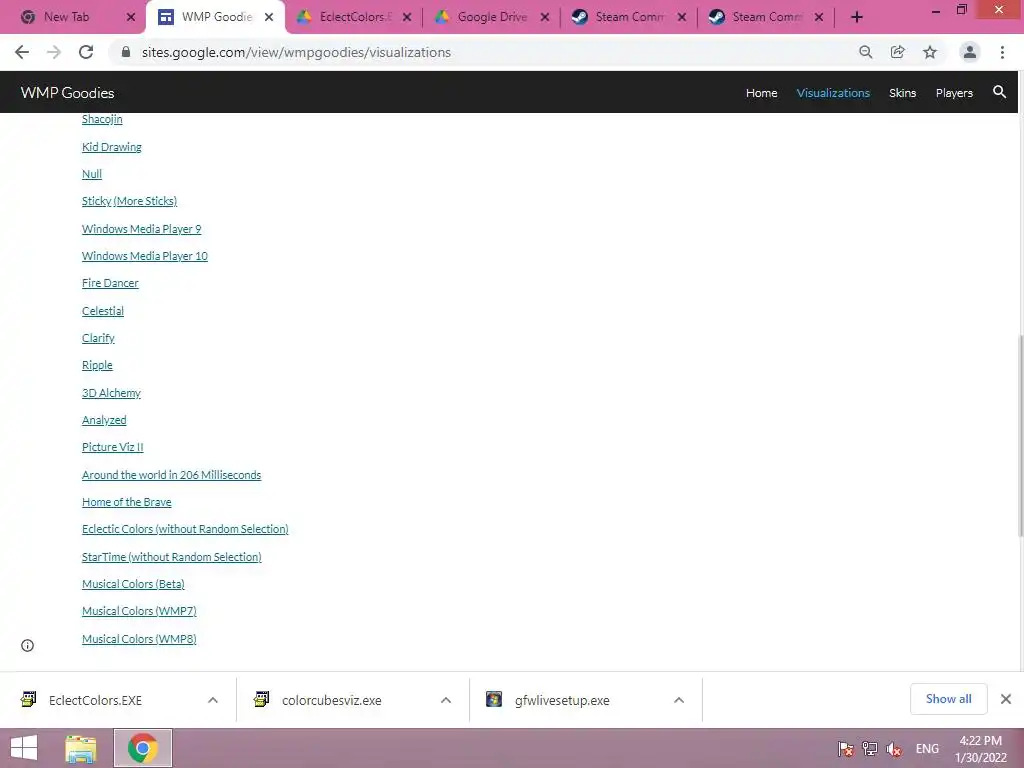This screenshot has height=768, width=1024.
Task: Open the Clarify link
Action: pyautogui.click(x=98, y=338)
